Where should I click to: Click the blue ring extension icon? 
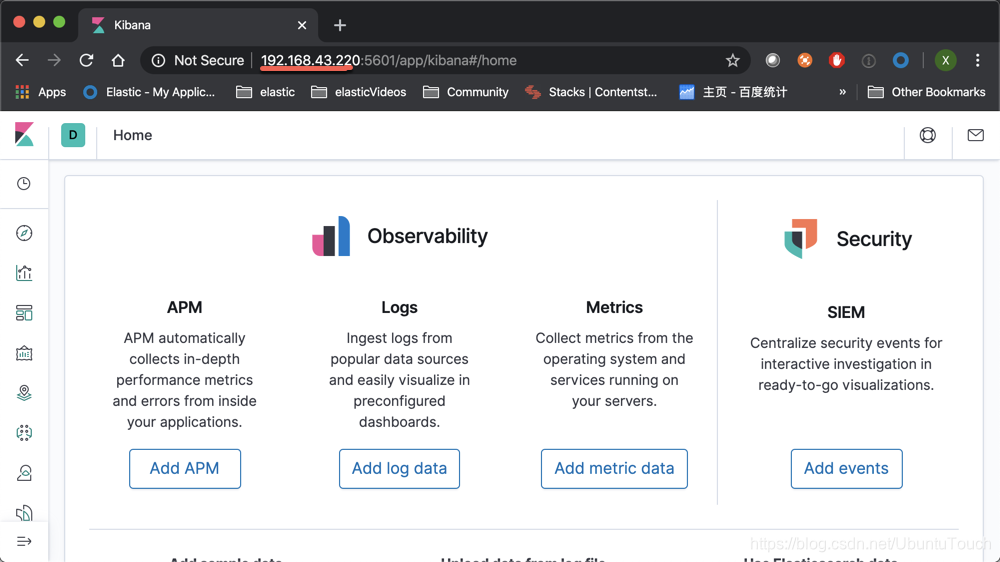coord(901,61)
